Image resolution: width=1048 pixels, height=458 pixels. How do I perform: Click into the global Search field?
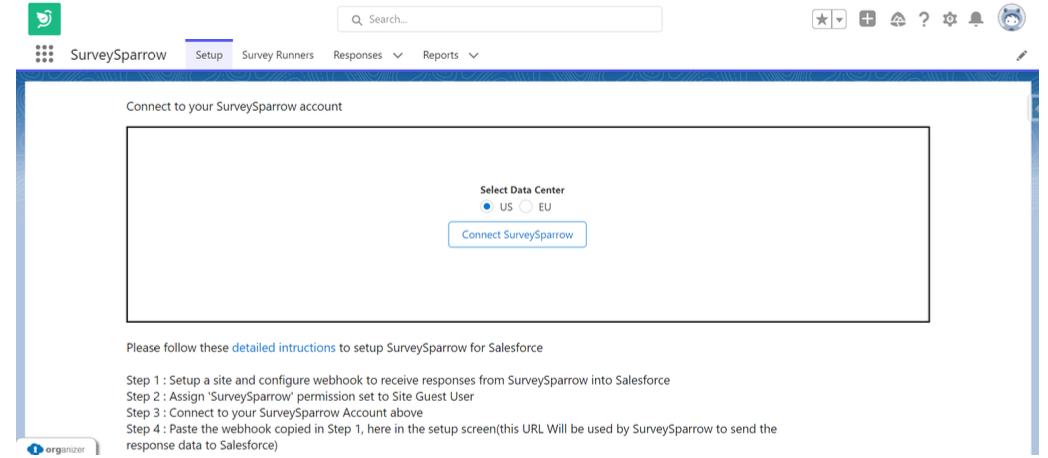coord(500,19)
